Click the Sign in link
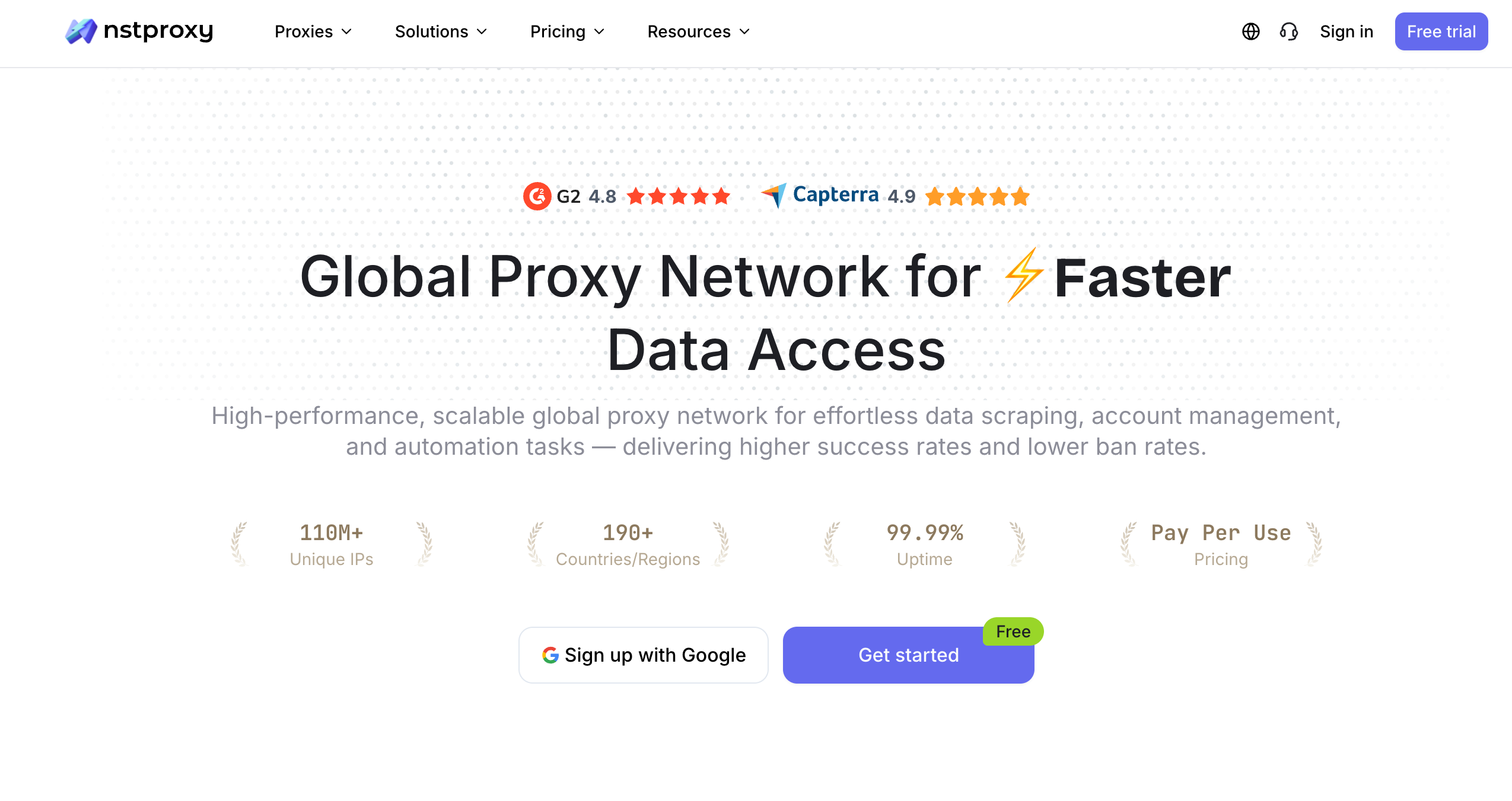1512x801 pixels. pos(1346,31)
